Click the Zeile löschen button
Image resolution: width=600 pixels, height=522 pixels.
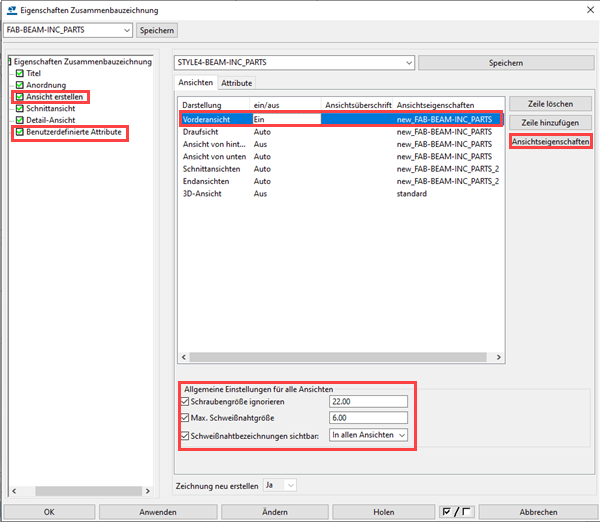pos(550,104)
